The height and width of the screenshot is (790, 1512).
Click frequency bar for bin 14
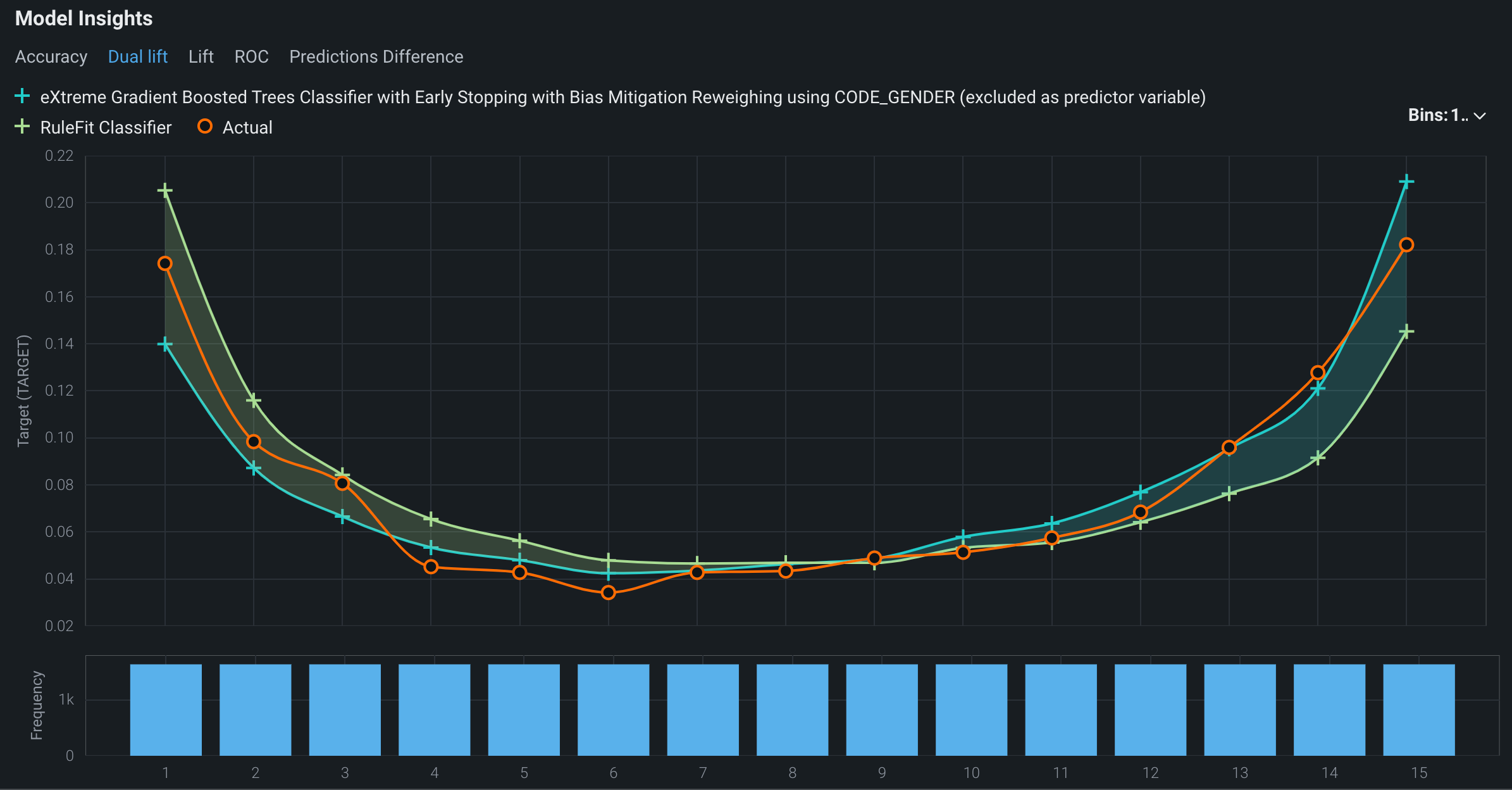1329,709
